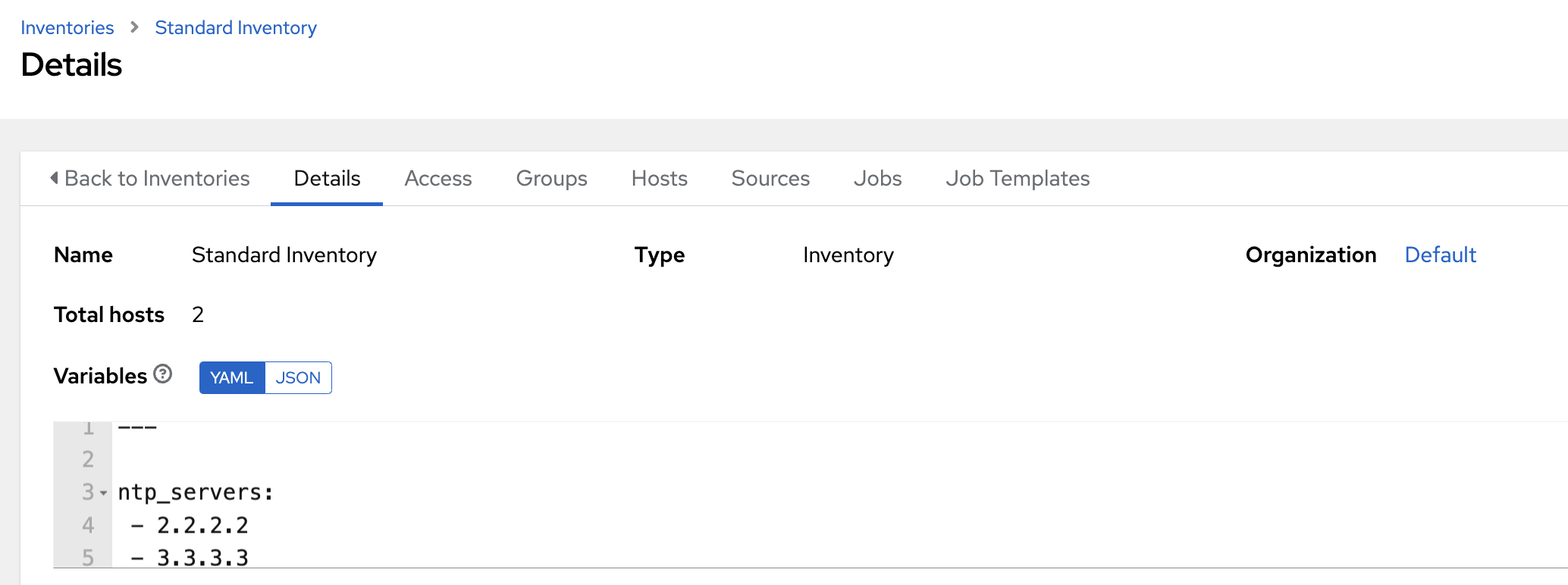Open the Groups tab
This screenshot has width=1568, height=585.
coord(551,178)
